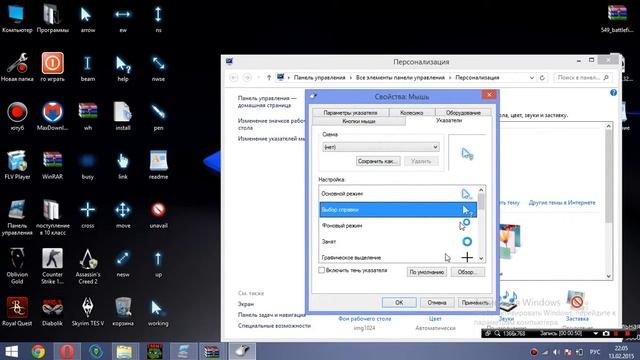Select the Skyrim TES V desktop shortcut
This screenshot has width=640, height=360.
pos(88,312)
